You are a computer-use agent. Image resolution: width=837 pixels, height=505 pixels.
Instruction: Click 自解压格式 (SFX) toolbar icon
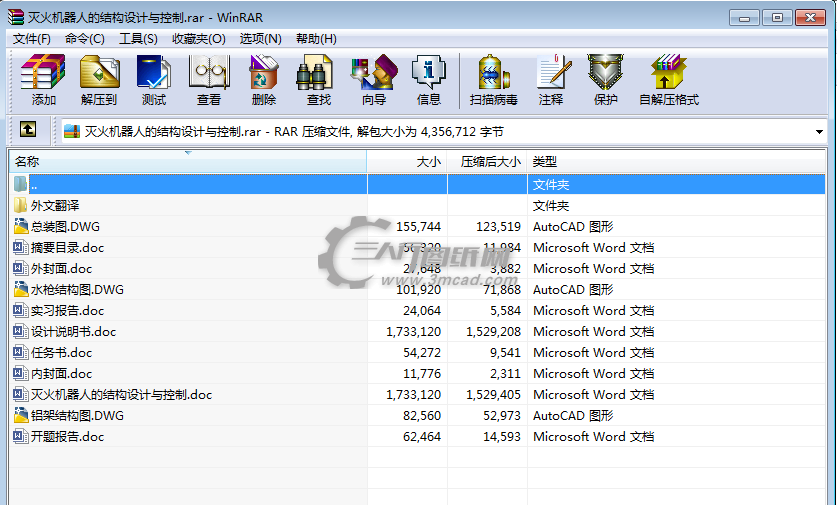click(668, 72)
